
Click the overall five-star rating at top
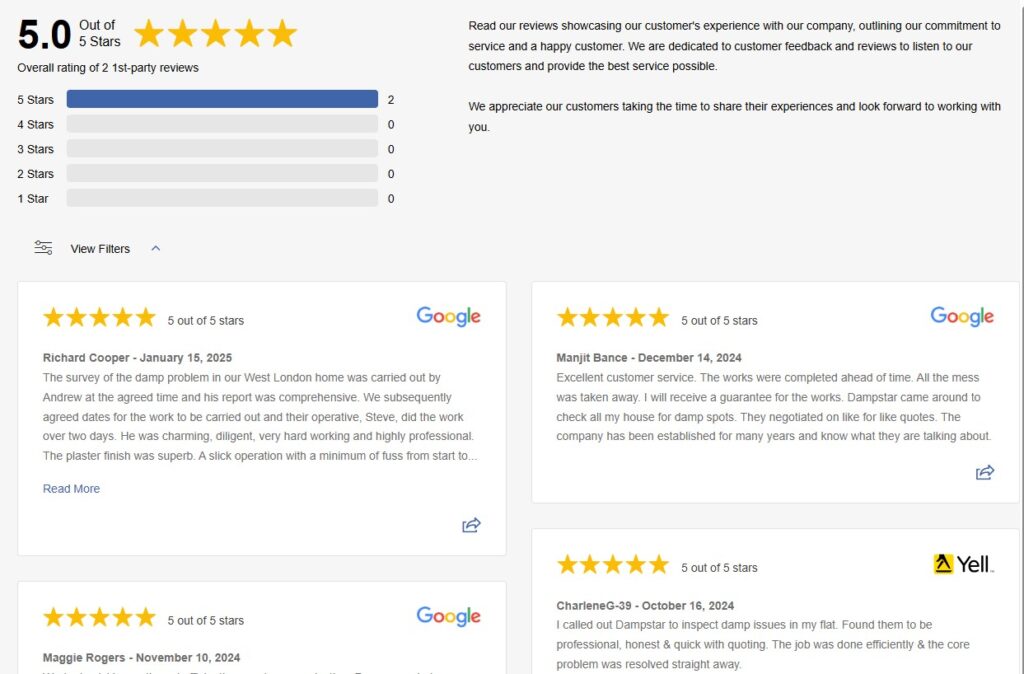[x=216, y=33]
